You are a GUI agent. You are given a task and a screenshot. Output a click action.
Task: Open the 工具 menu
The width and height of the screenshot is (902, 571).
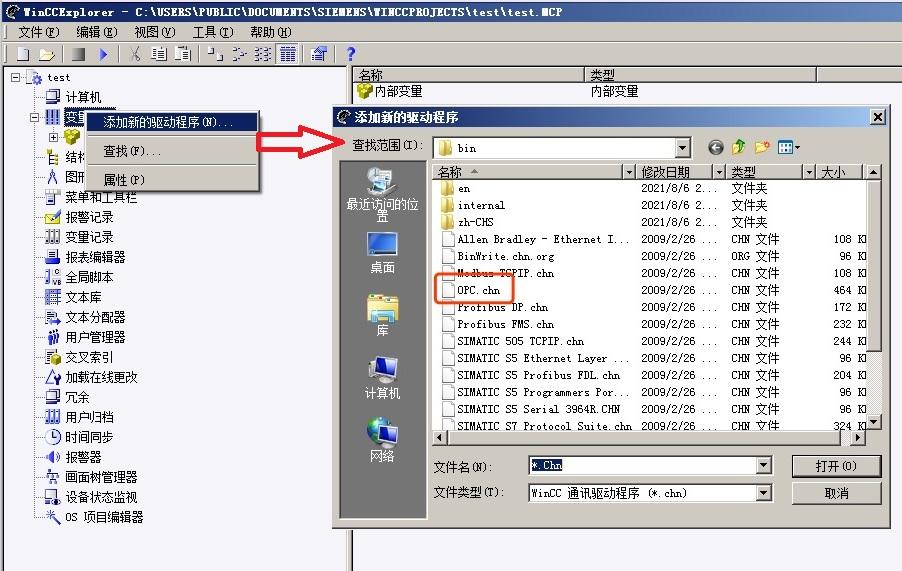213,32
